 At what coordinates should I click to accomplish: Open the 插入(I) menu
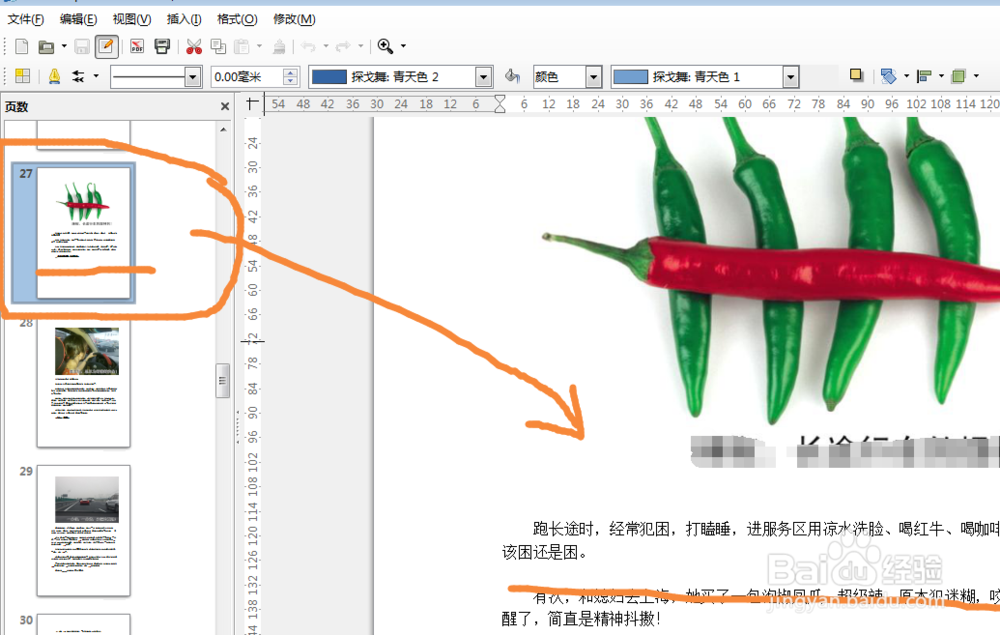pyautogui.click(x=184, y=19)
